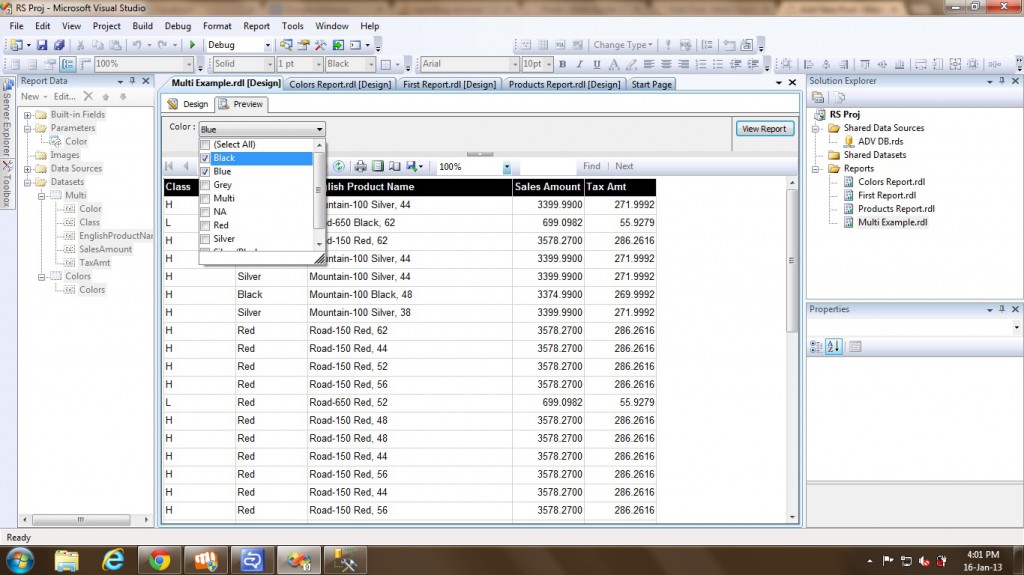The height and width of the screenshot is (575, 1024).
Task: Click the Save All icon
Action: [x=59, y=45]
